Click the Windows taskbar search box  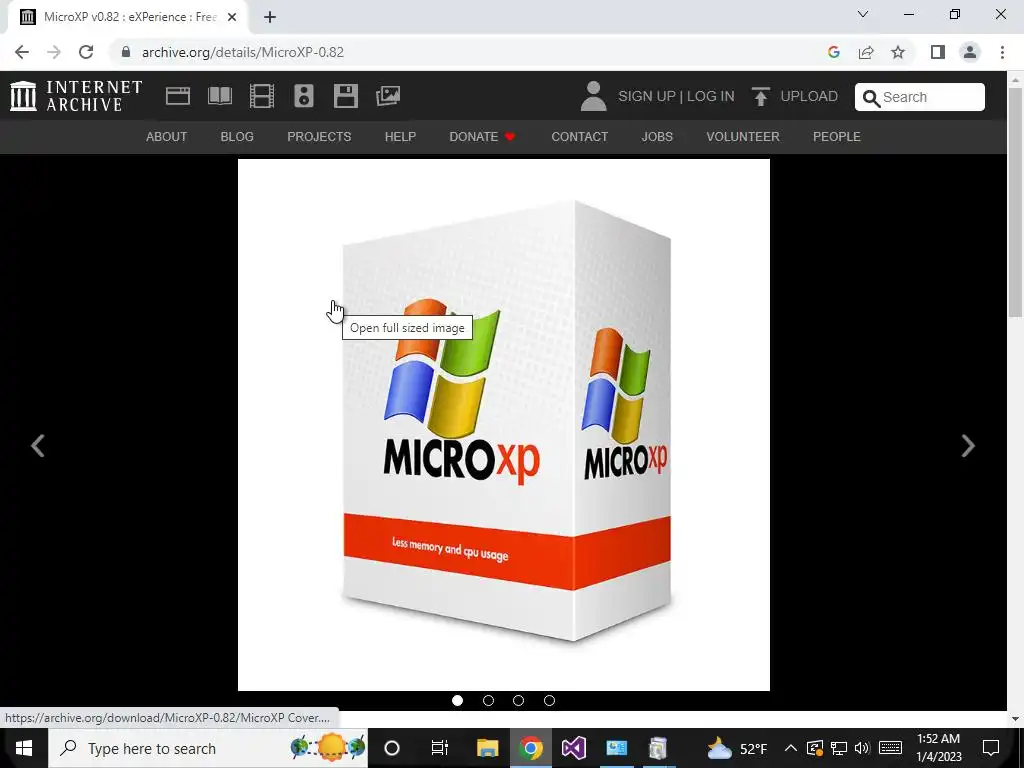point(208,748)
